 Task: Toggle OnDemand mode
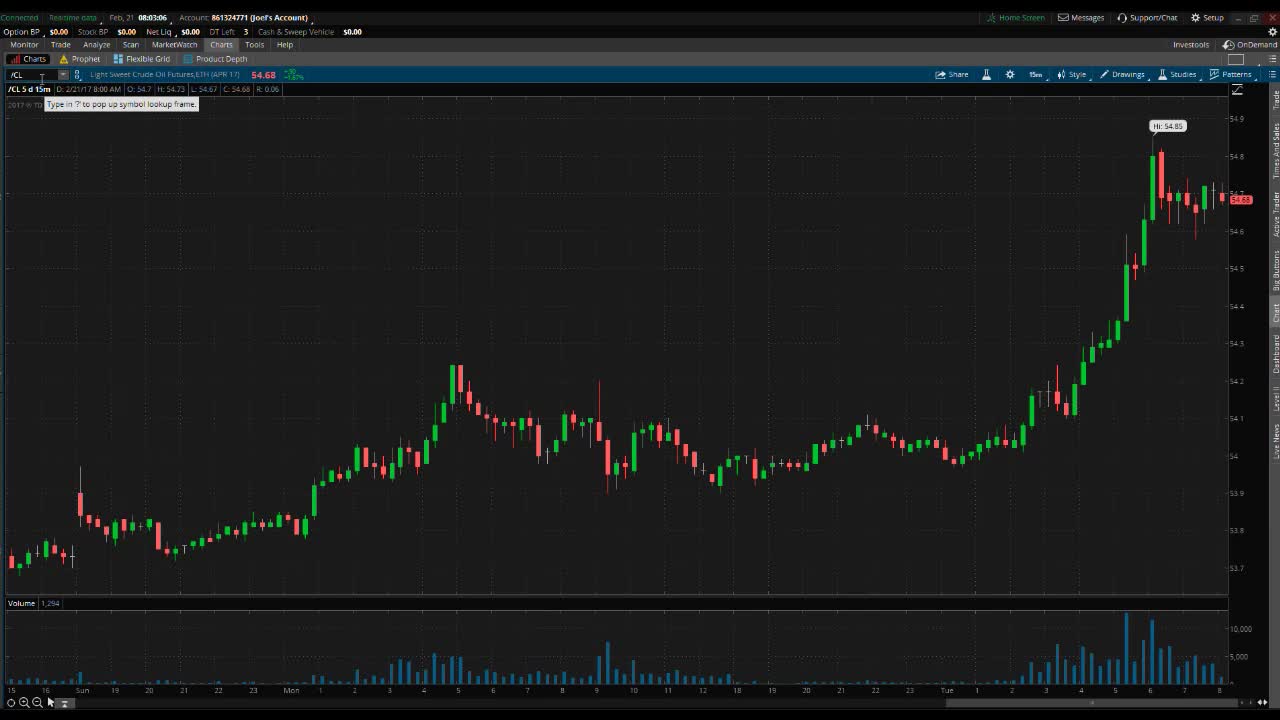[1250, 45]
